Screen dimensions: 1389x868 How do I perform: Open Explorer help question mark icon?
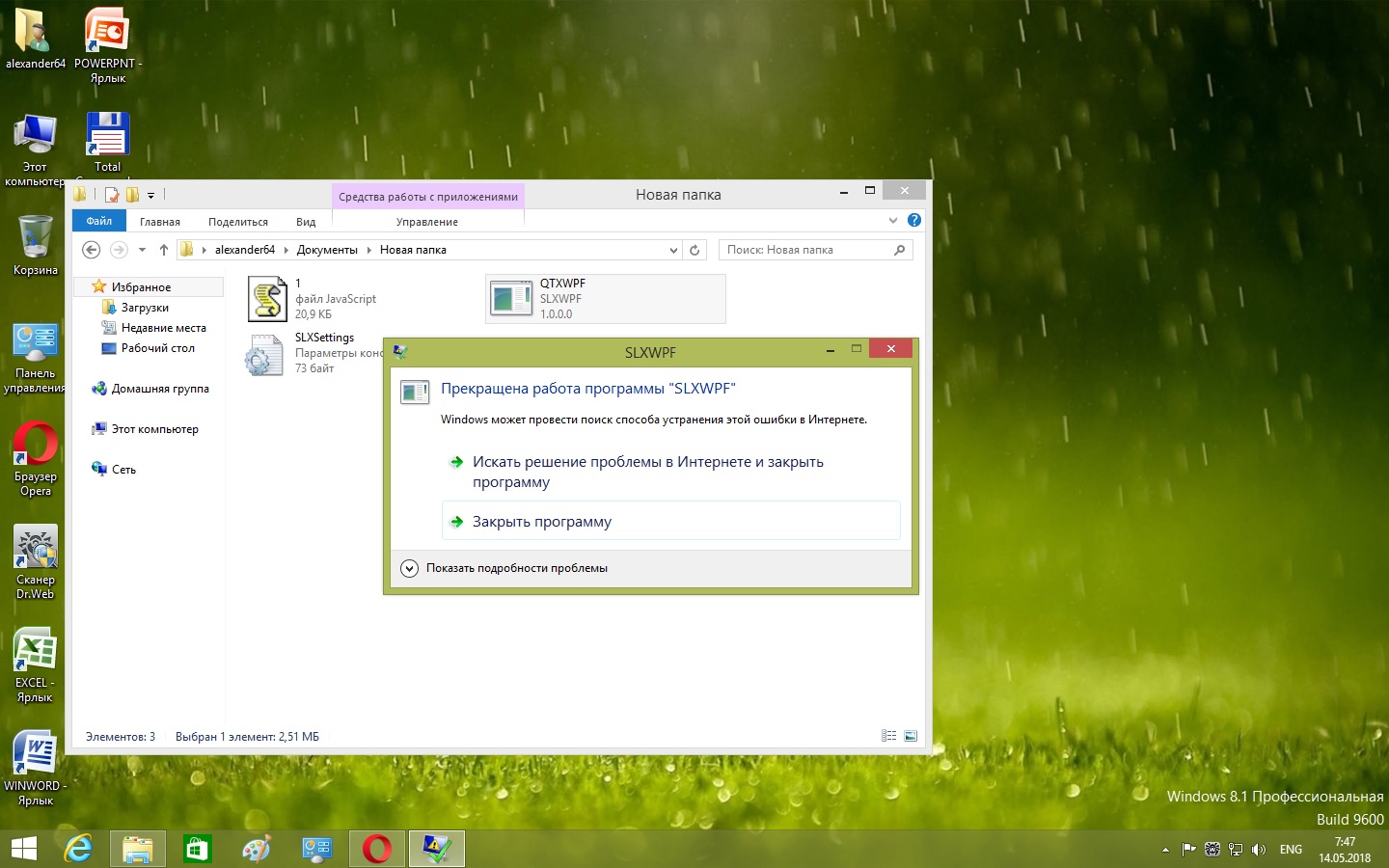[x=913, y=220]
